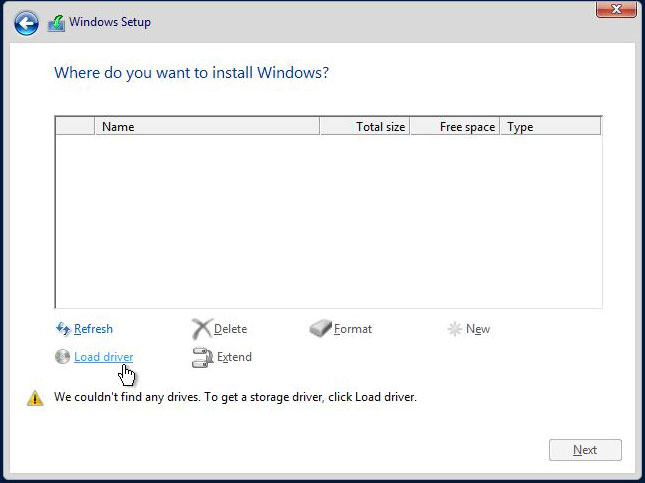
Task: Click the New link text
Action: point(478,329)
